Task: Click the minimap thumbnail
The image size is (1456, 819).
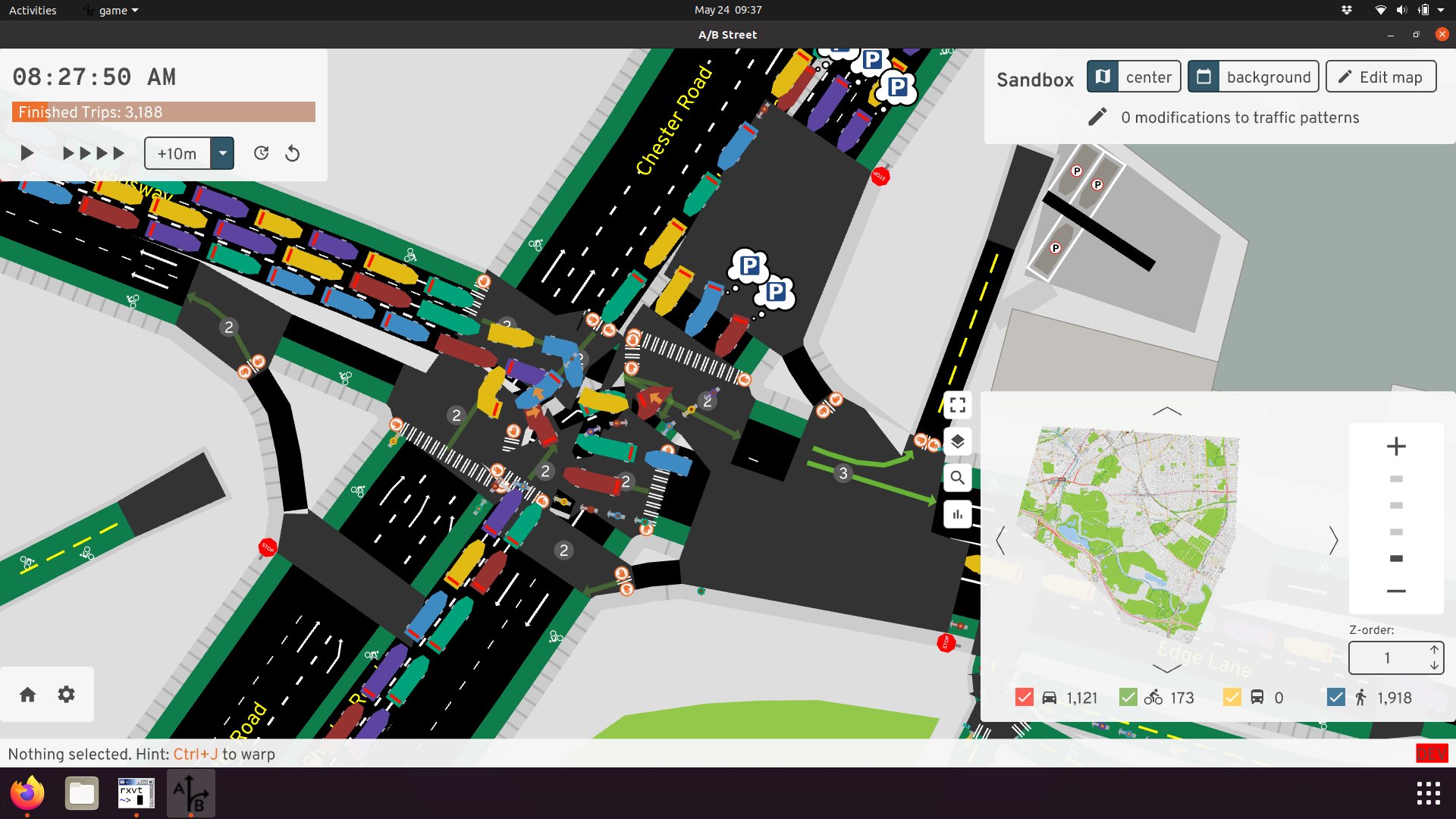Action: pyautogui.click(x=1130, y=535)
